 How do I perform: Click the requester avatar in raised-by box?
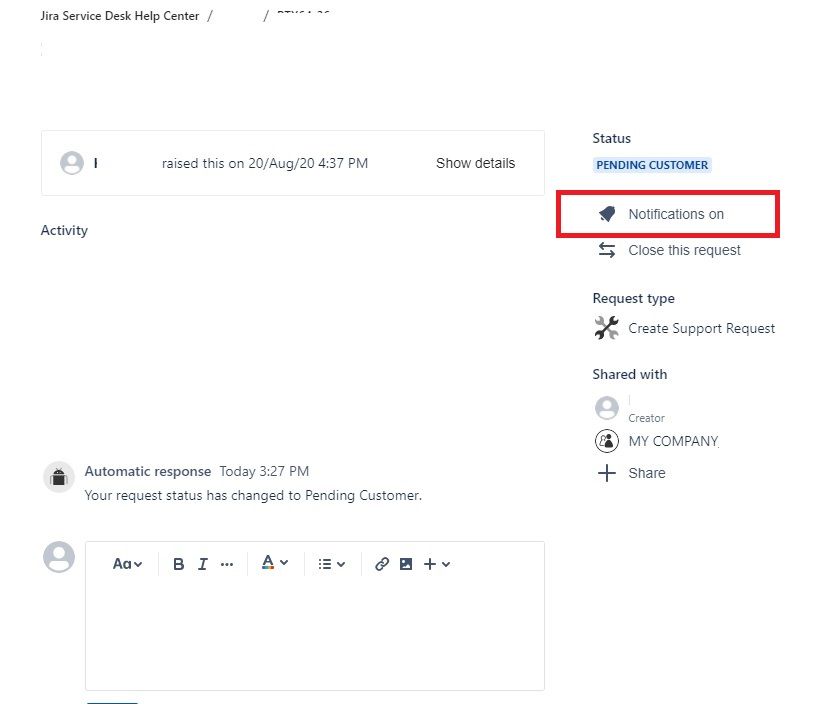[x=72, y=163]
